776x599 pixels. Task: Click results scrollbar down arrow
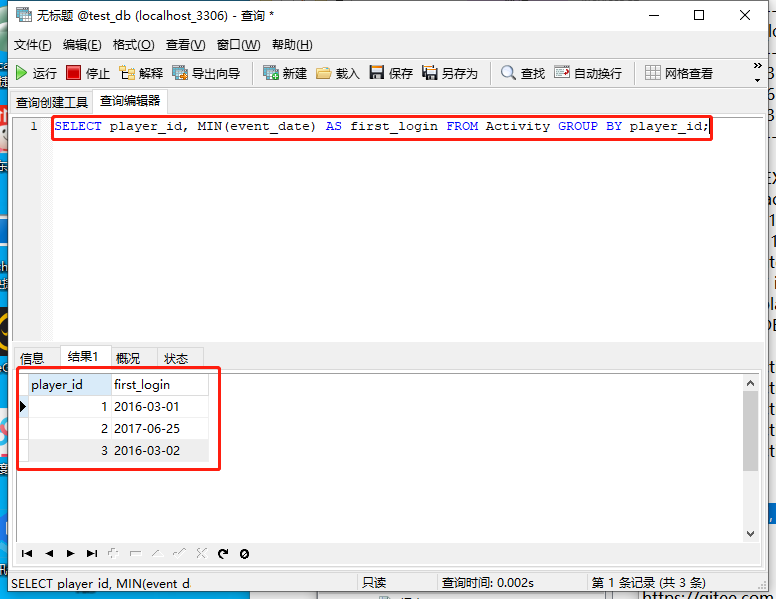(750, 534)
